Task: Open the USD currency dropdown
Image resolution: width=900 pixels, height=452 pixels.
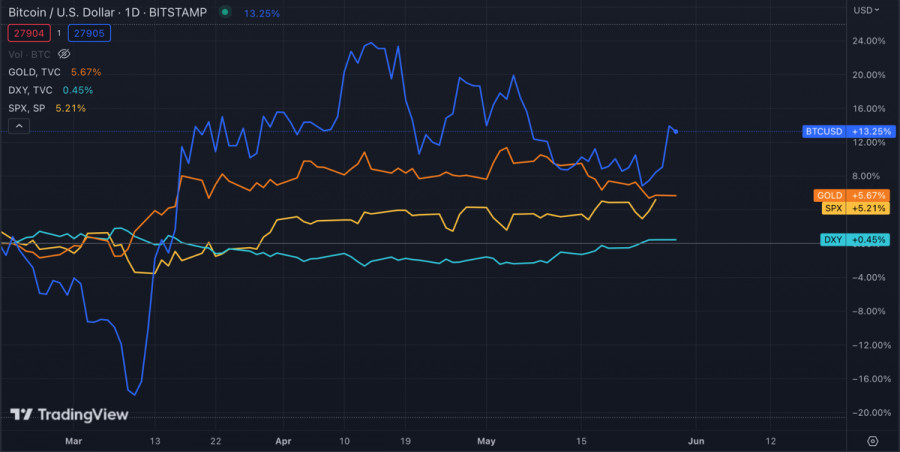Action: tap(866, 10)
